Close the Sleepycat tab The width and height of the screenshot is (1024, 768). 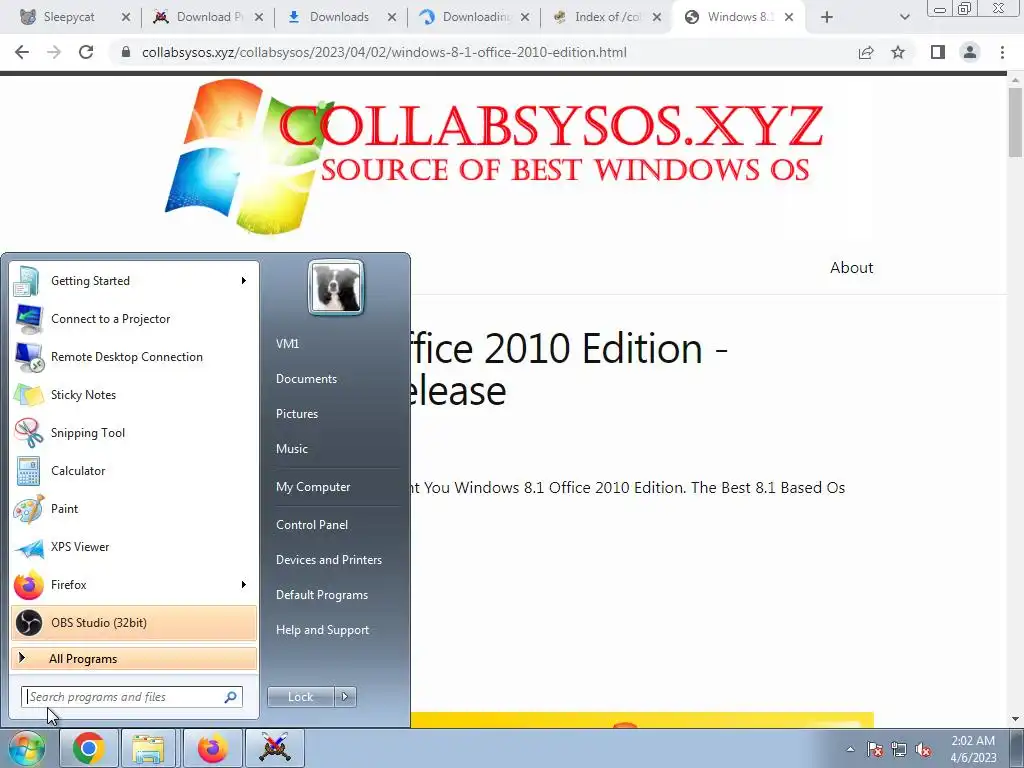pyautogui.click(x=126, y=17)
